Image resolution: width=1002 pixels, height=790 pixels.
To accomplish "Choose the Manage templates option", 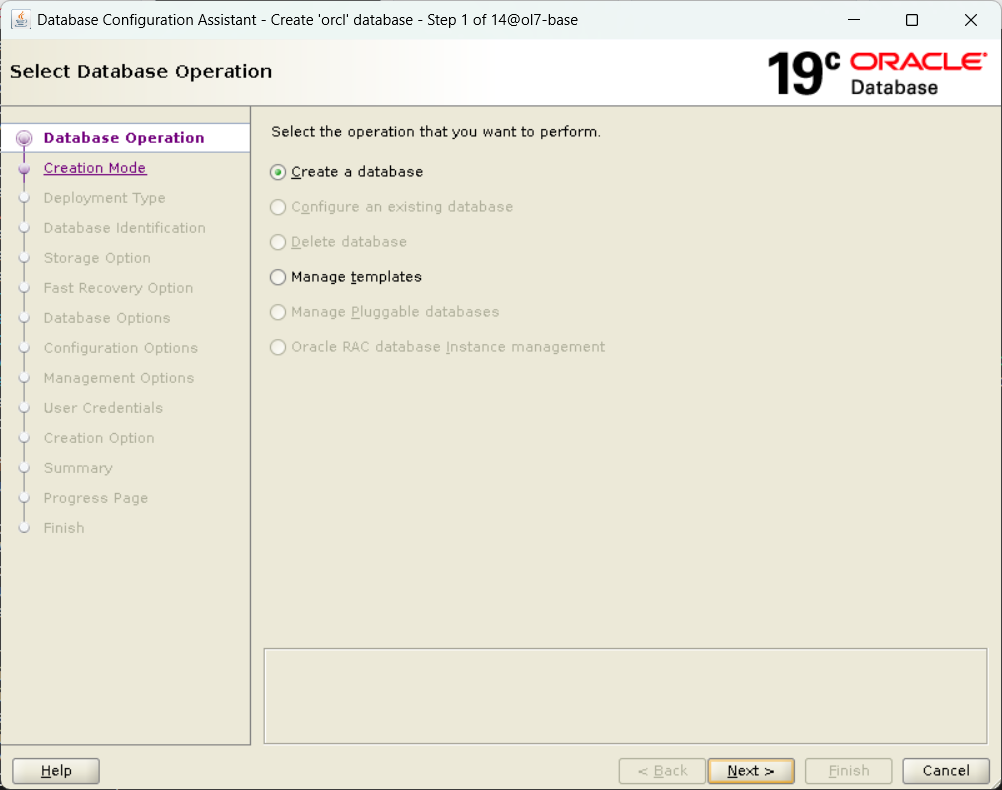I will tap(346, 277).
